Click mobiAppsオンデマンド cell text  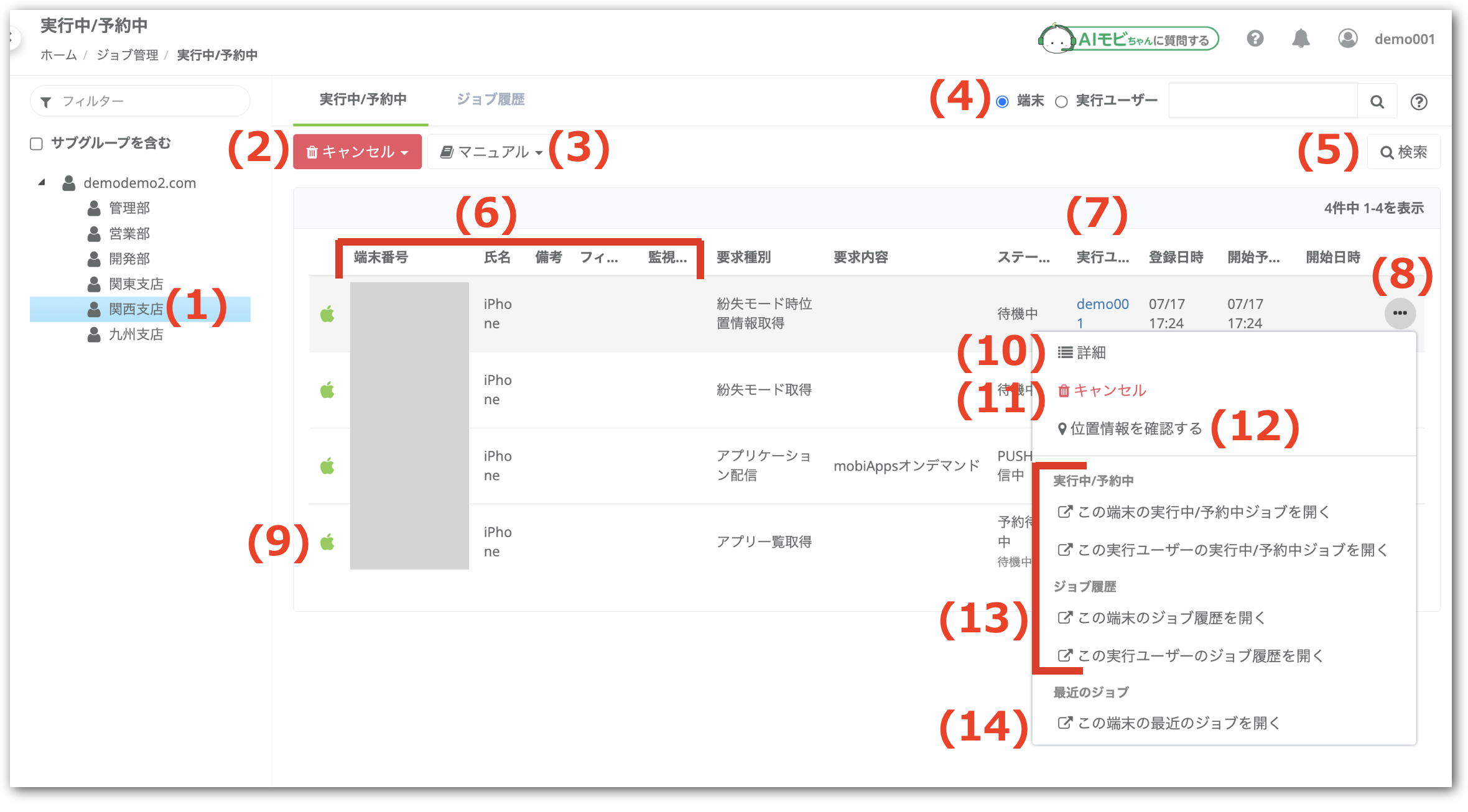[906, 466]
